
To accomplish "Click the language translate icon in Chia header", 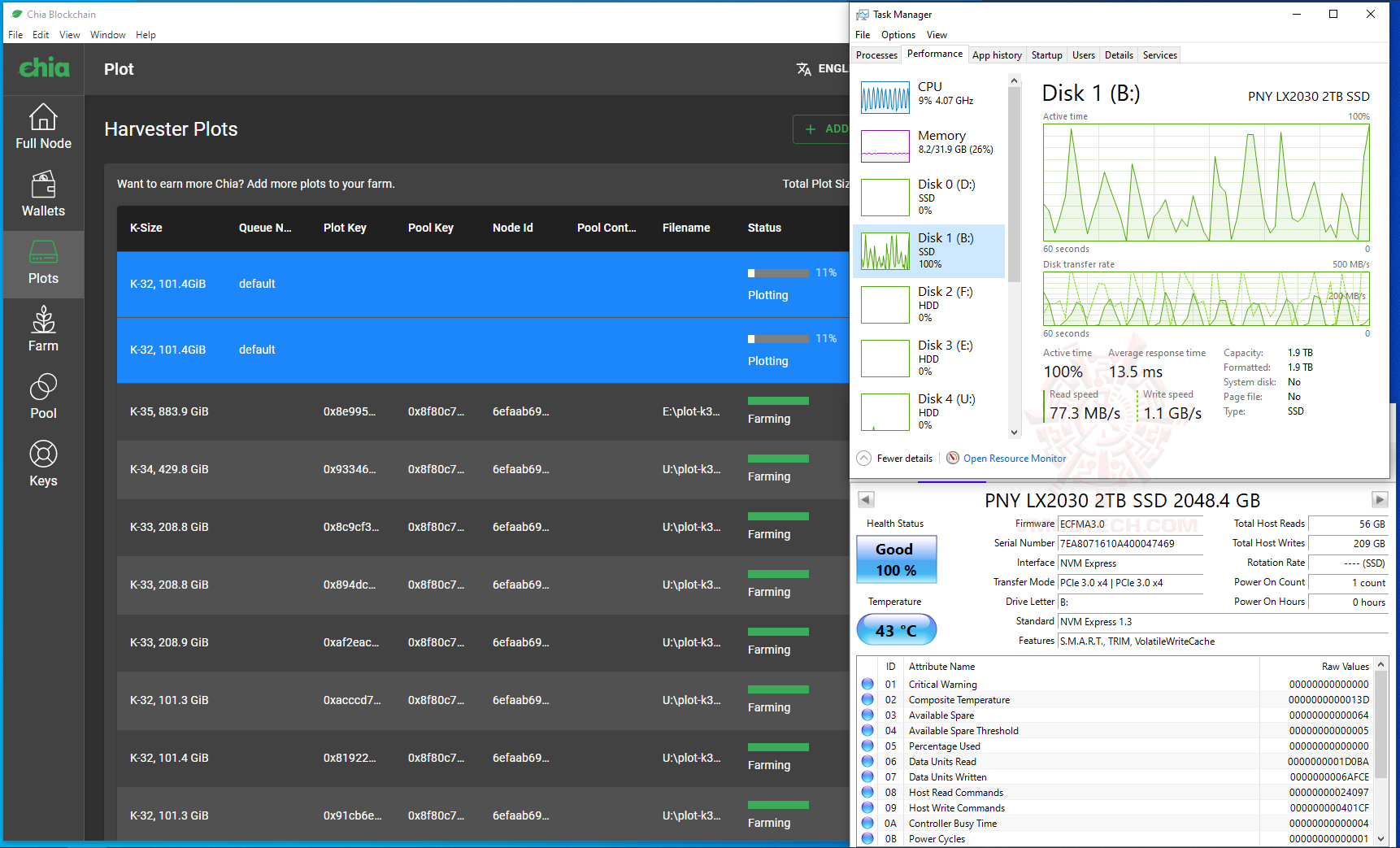I will point(804,69).
